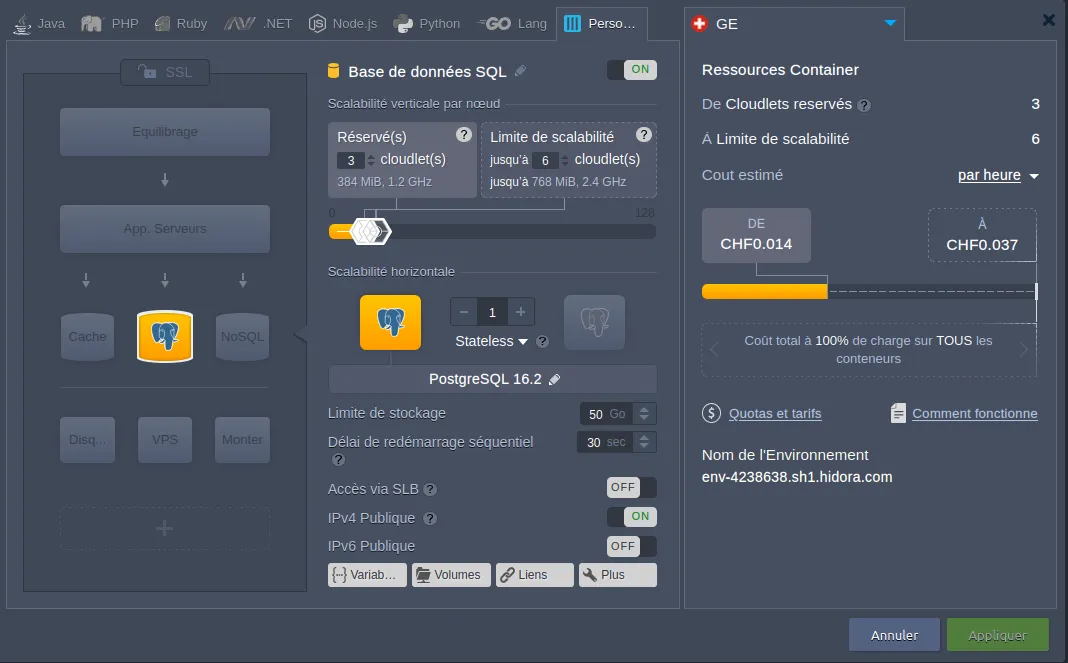Turn off IPv4 Publique toggle
Viewport: 1068px width, 663px height.
coord(632,517)
